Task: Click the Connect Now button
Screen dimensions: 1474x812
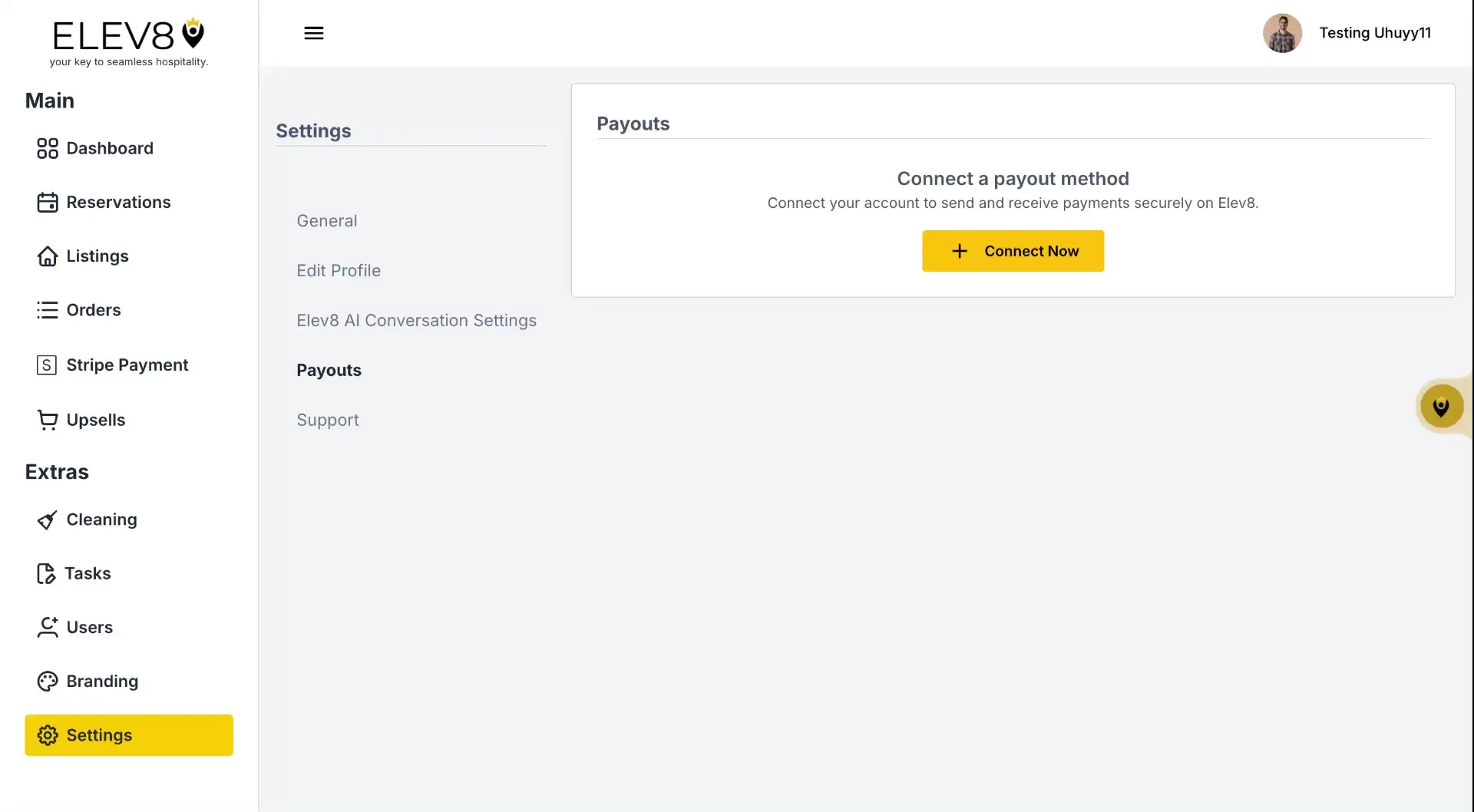Action: point(1012,251)
